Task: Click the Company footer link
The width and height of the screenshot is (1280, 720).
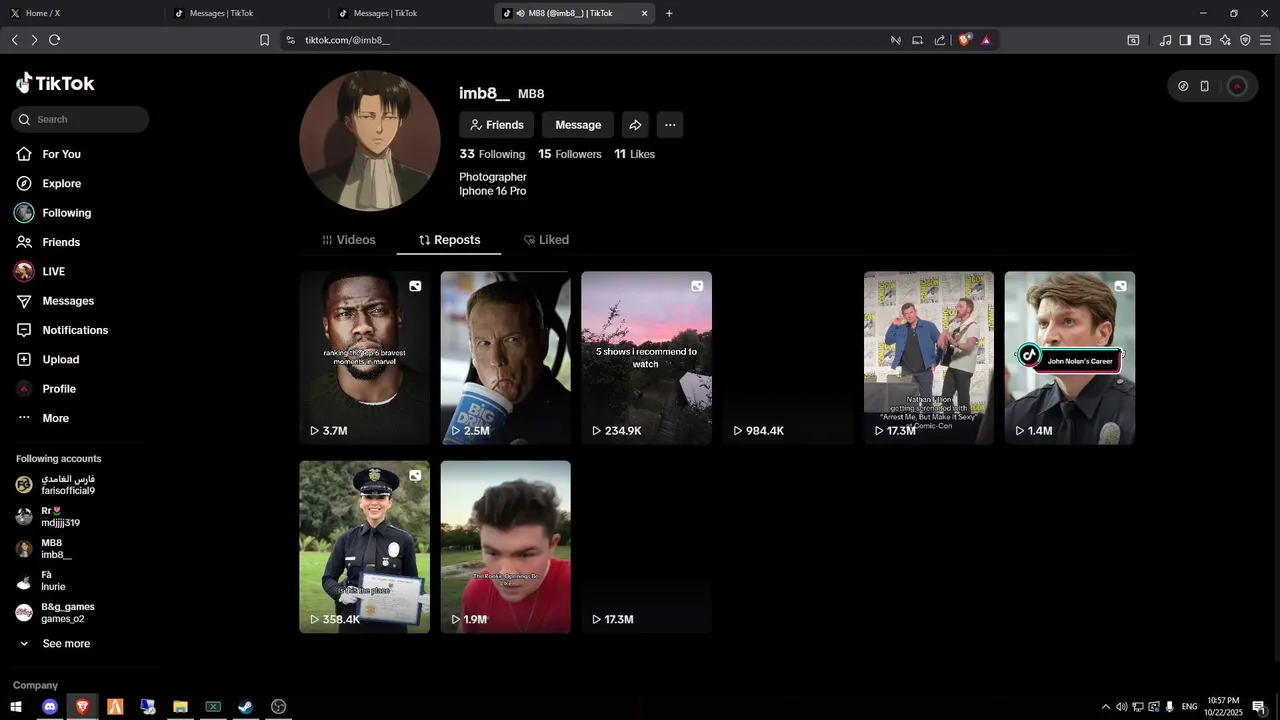Action: pos(35,686)
